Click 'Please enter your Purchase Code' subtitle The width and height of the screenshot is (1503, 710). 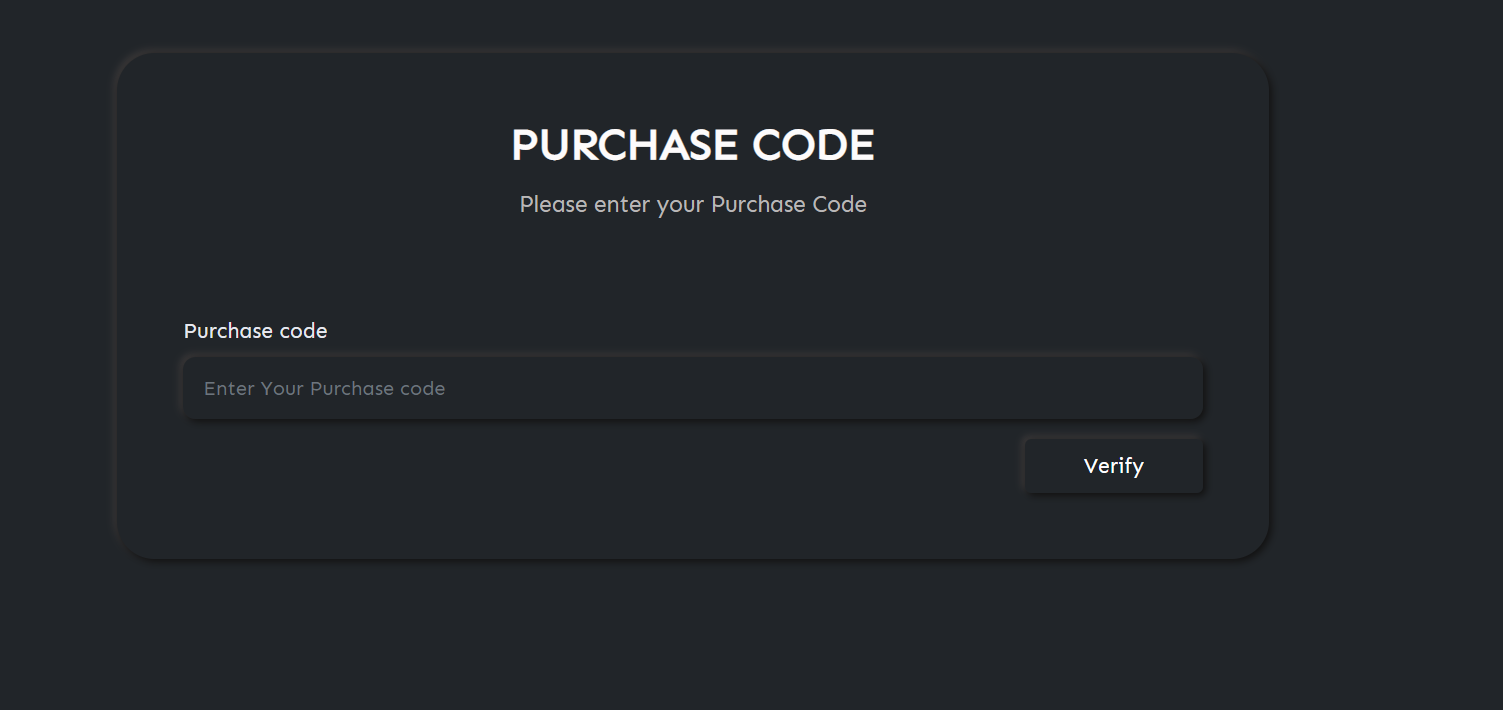pos(692,205)
